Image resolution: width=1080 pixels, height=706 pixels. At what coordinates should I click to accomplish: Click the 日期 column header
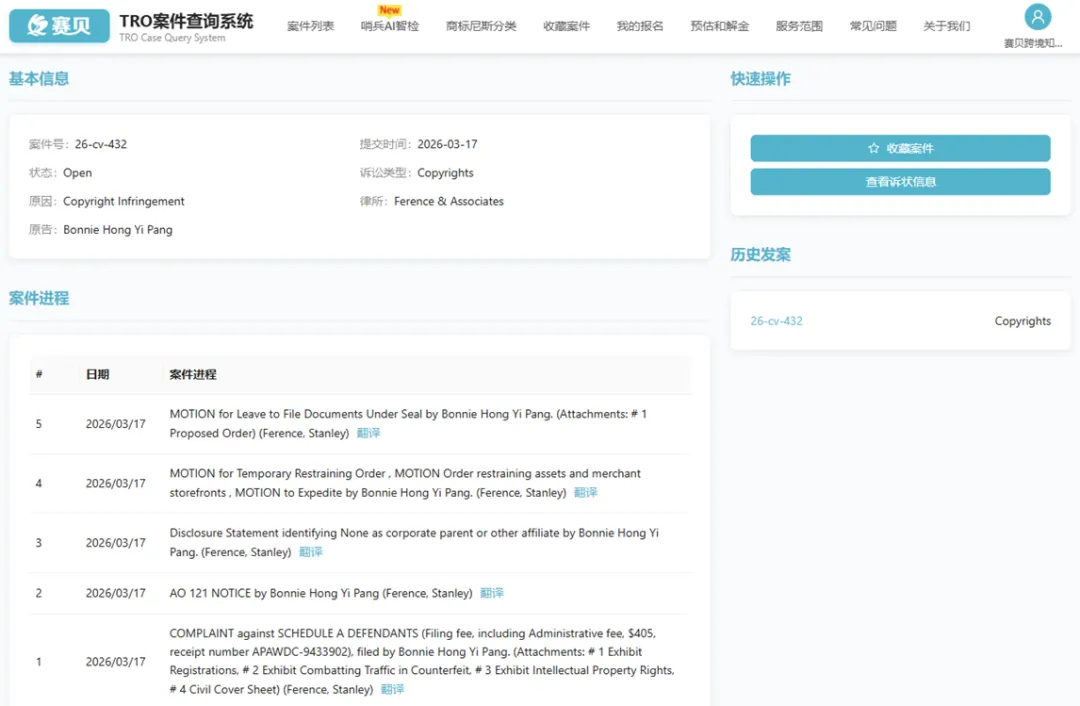(97, 375)
